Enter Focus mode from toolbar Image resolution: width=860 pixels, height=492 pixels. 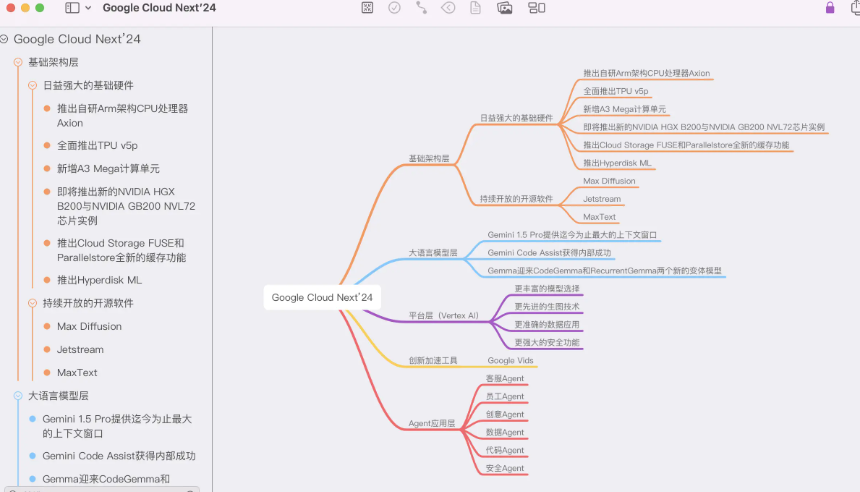(x=367, y=8)
